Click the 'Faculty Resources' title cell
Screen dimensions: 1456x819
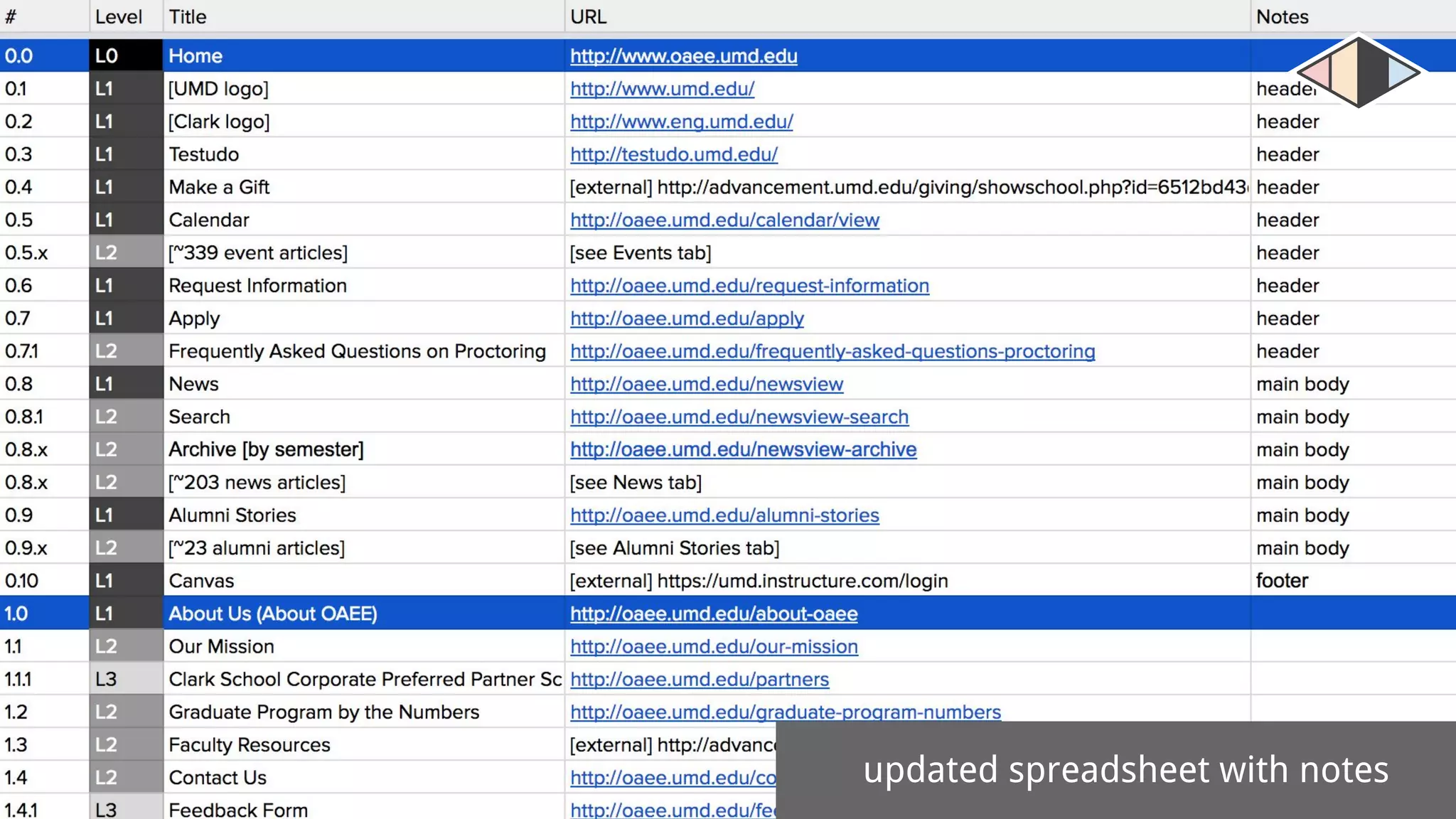[364, 744]
